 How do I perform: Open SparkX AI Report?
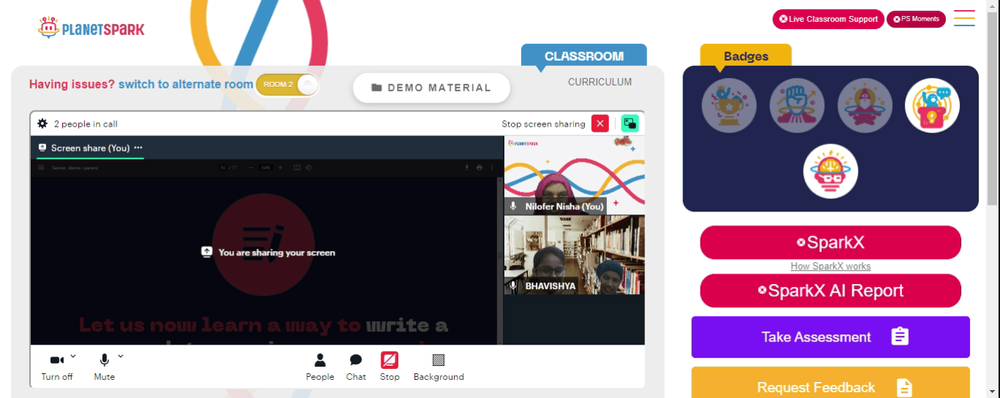pyautogui.click(x=830, y=291)
